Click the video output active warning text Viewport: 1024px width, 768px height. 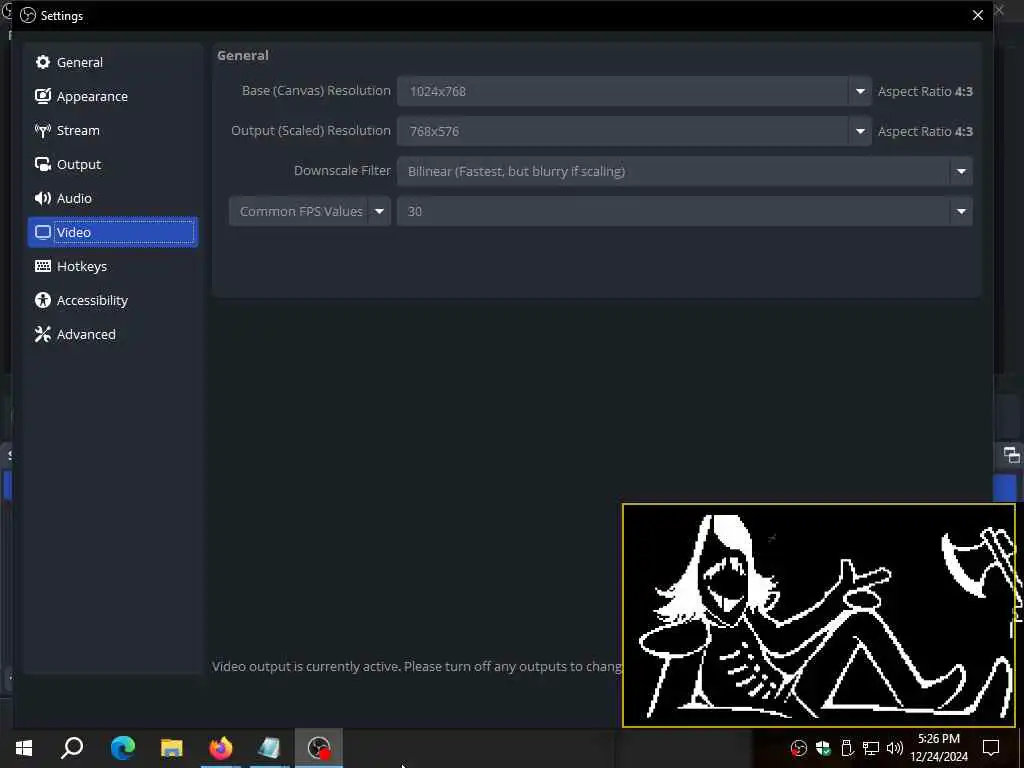417,666
